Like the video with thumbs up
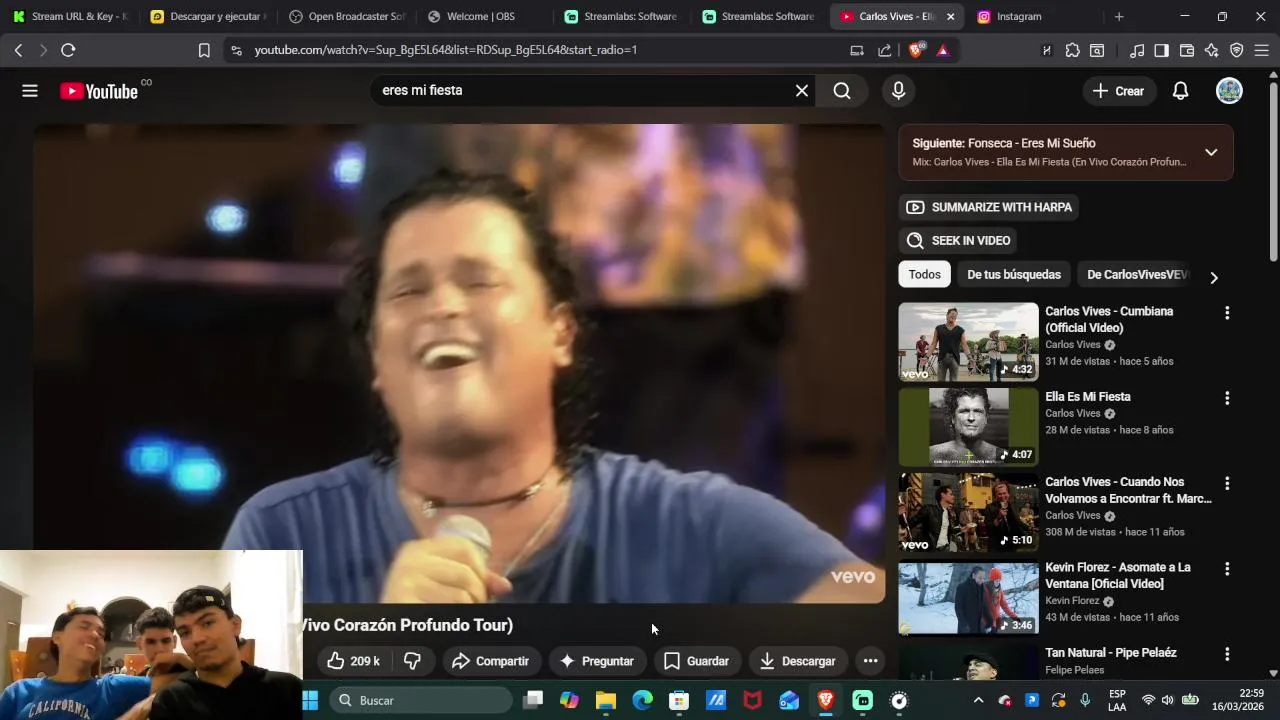The image size is (1280, 720). (353, 661)
